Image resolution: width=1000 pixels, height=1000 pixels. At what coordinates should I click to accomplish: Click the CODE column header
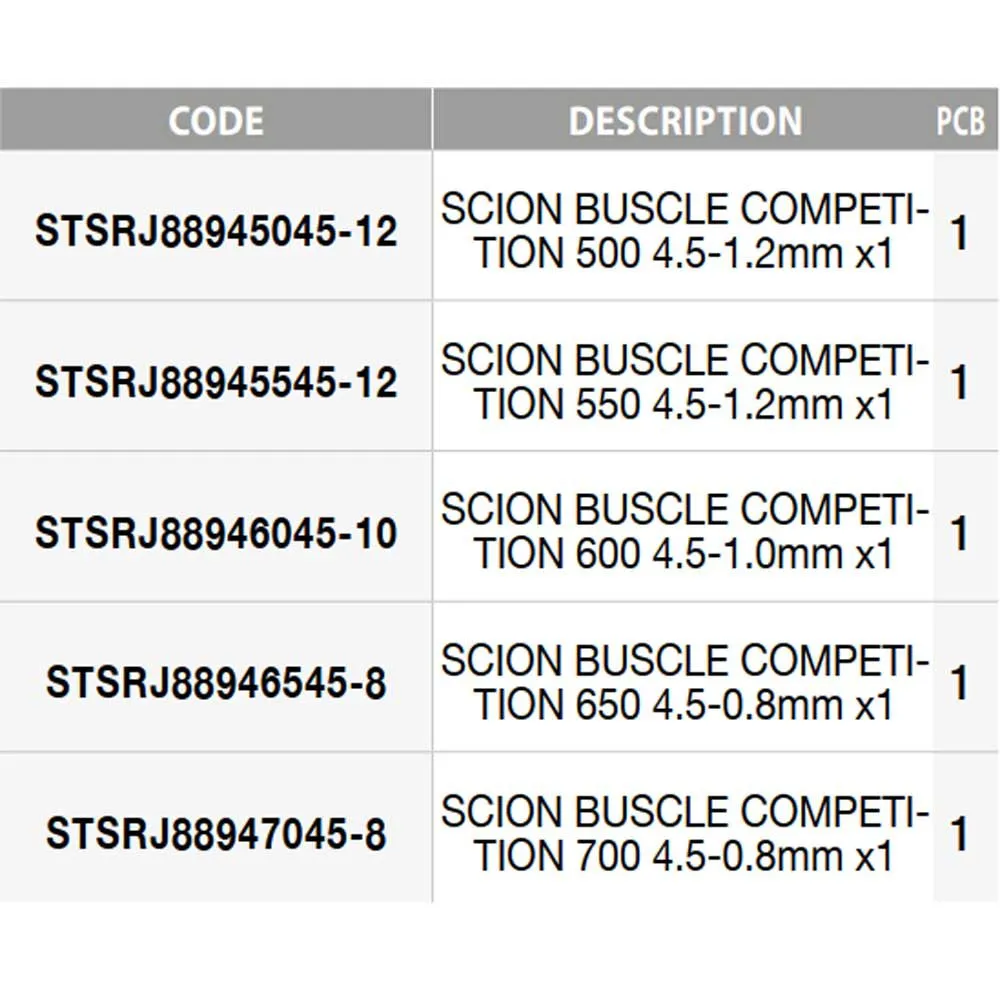click(216, 121)
